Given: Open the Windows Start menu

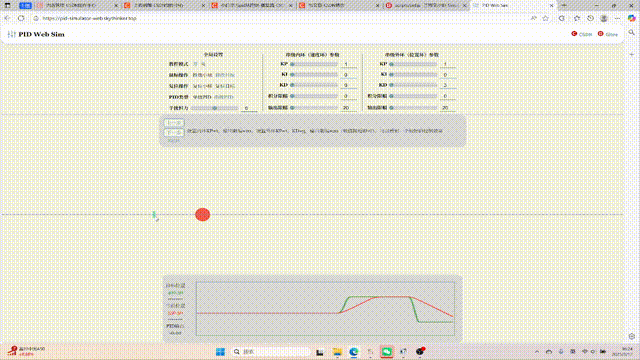Looking at the screenshot, I should click(220, 352).
